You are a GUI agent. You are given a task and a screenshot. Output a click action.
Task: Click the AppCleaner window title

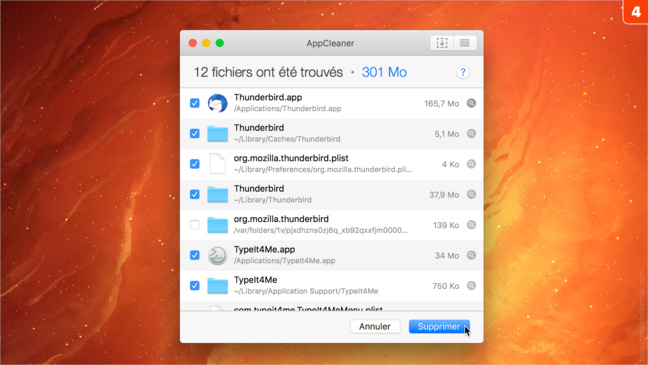(330, 43)
